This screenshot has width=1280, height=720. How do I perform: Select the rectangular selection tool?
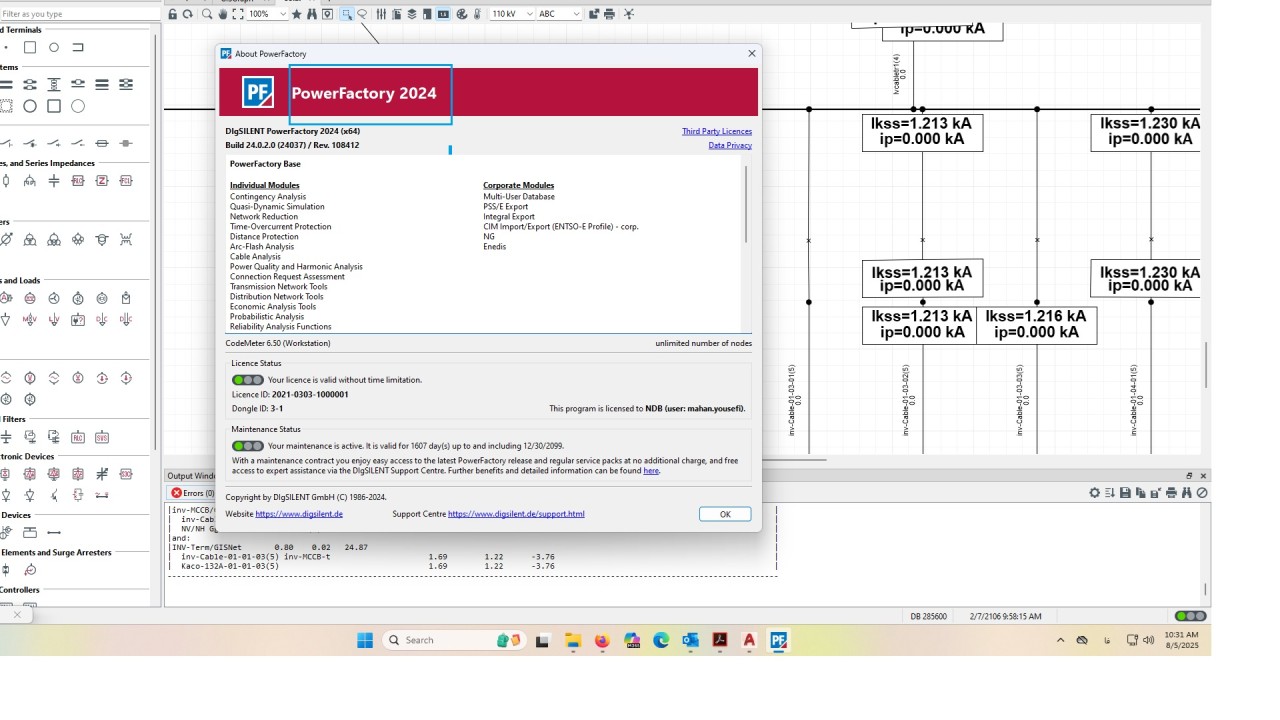click(x=346, y=14)
